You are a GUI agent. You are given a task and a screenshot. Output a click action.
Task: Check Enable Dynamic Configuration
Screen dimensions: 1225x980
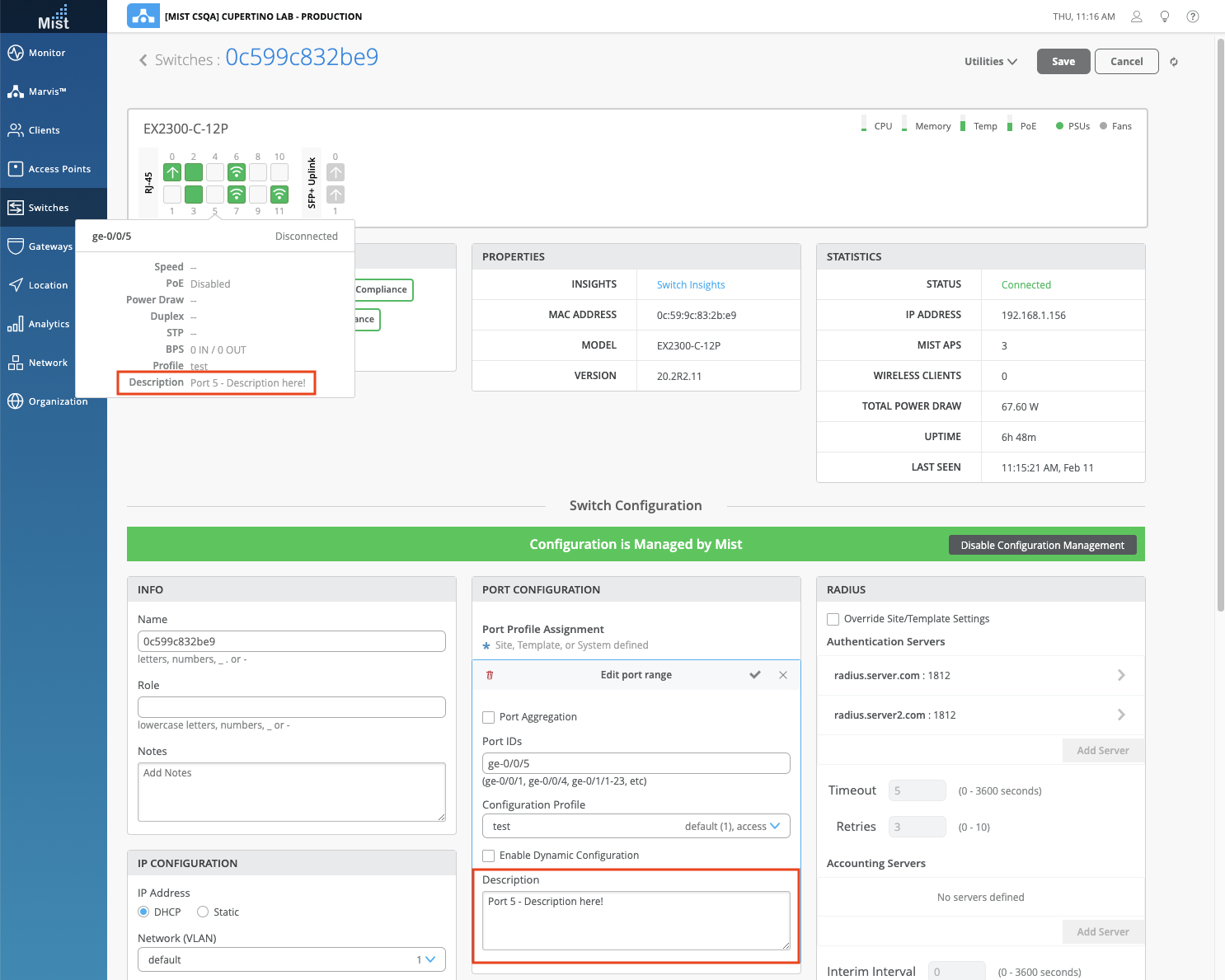coord(489,856)
